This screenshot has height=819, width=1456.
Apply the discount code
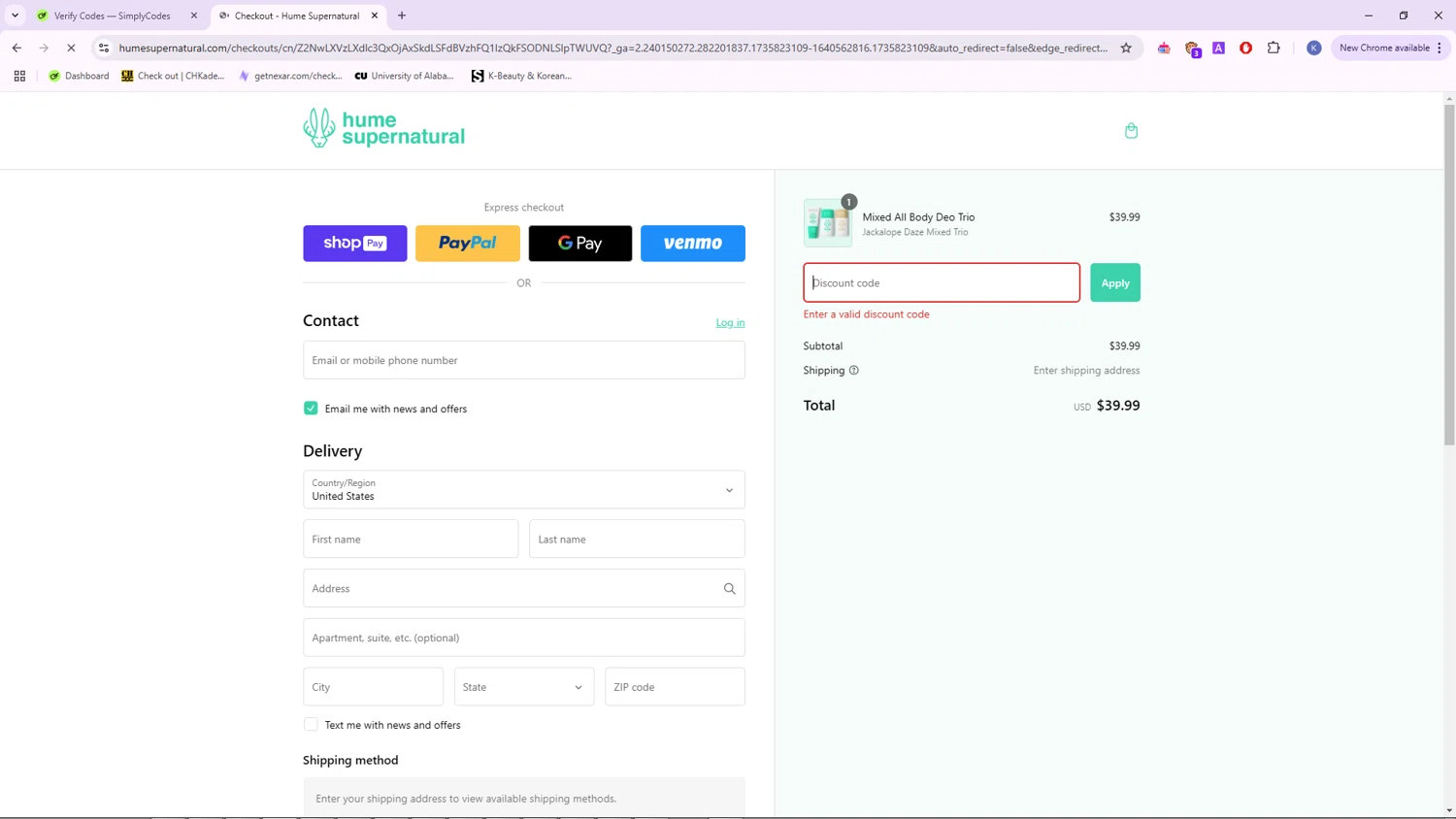pyautogui.click(x=1115, y=282)
